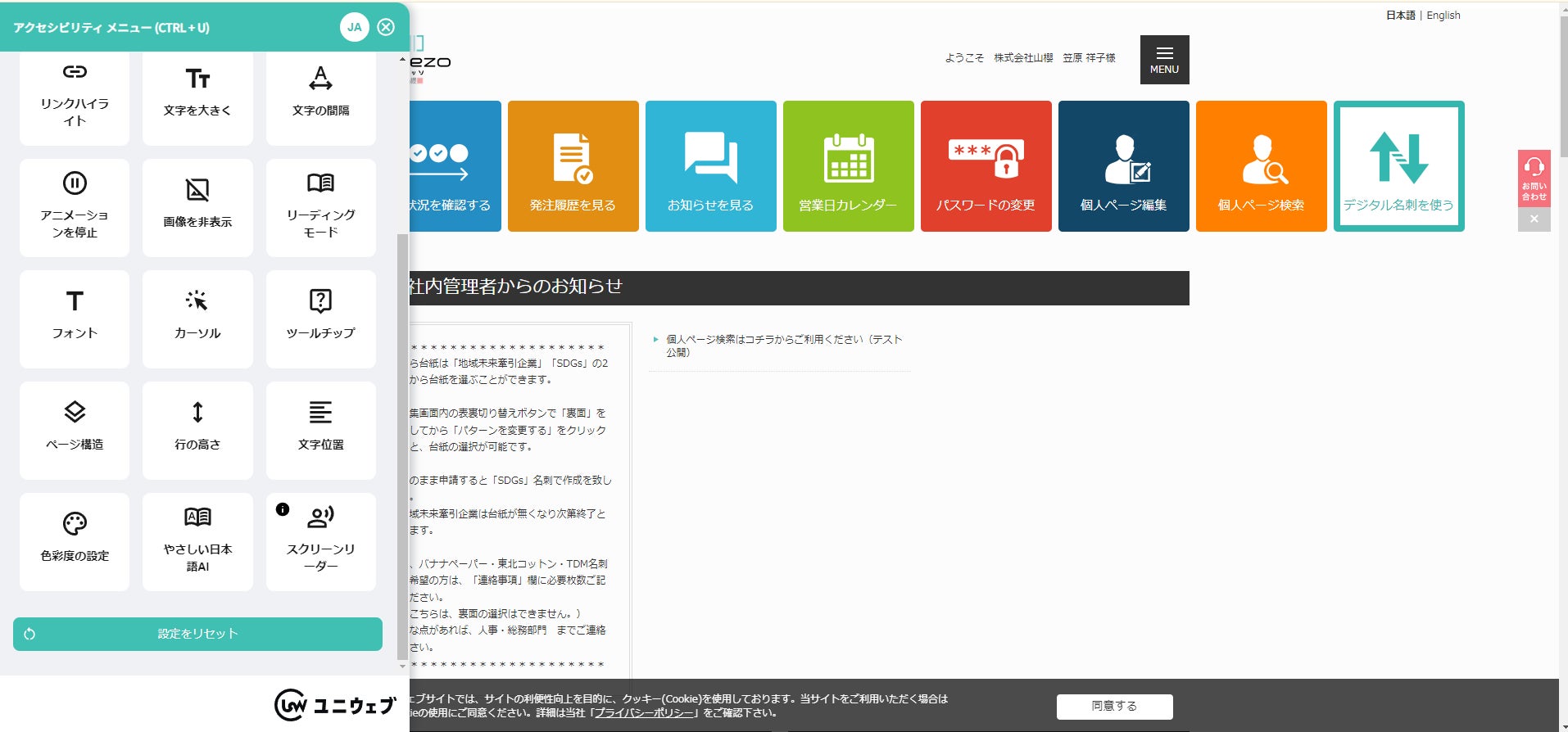Choose the ツールチップ tooltip icon
Viewport: 1568px width, 732px height.
tap(320, 300)
